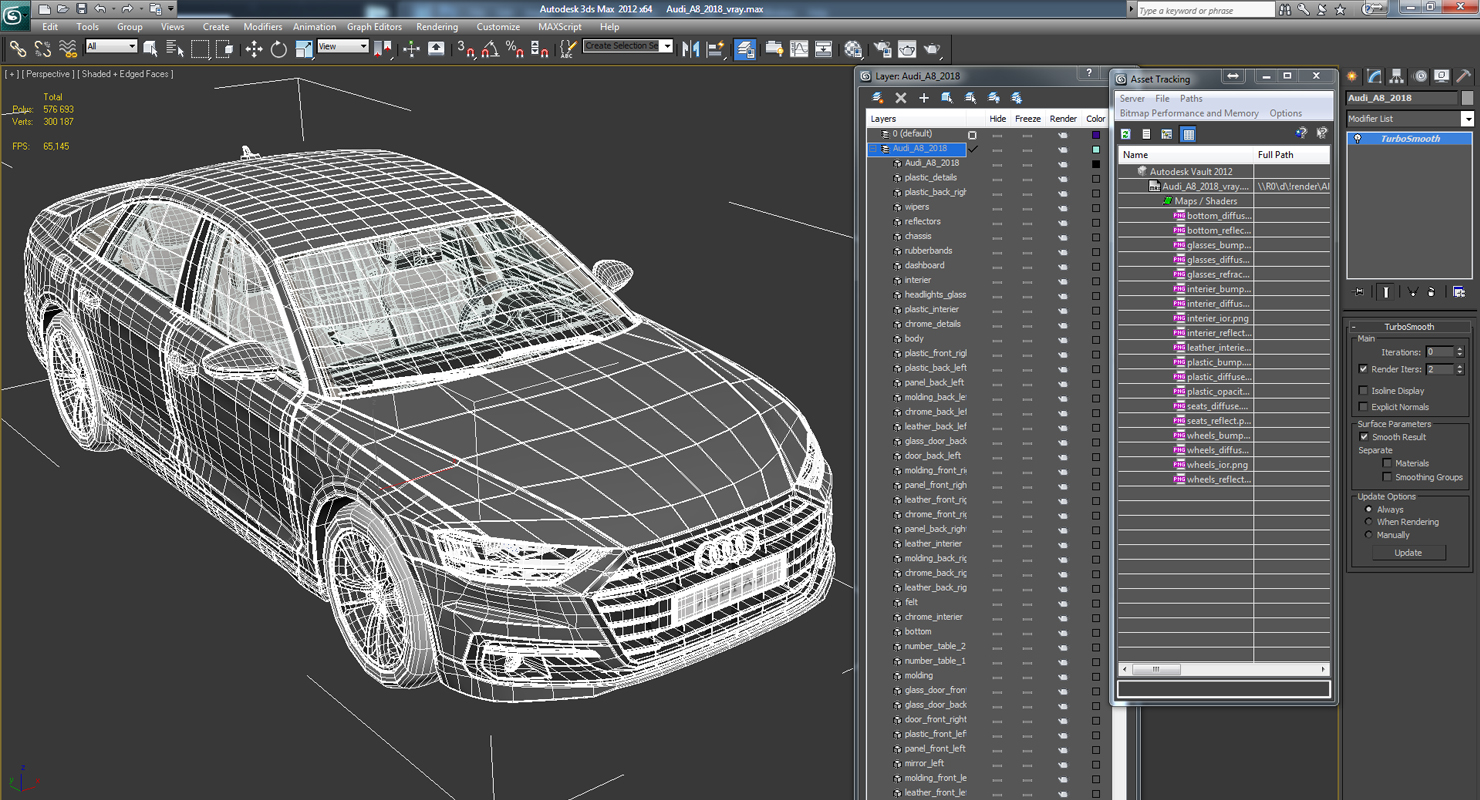
Task: Create new layer in Layer dialog
Action: [878, 98]
